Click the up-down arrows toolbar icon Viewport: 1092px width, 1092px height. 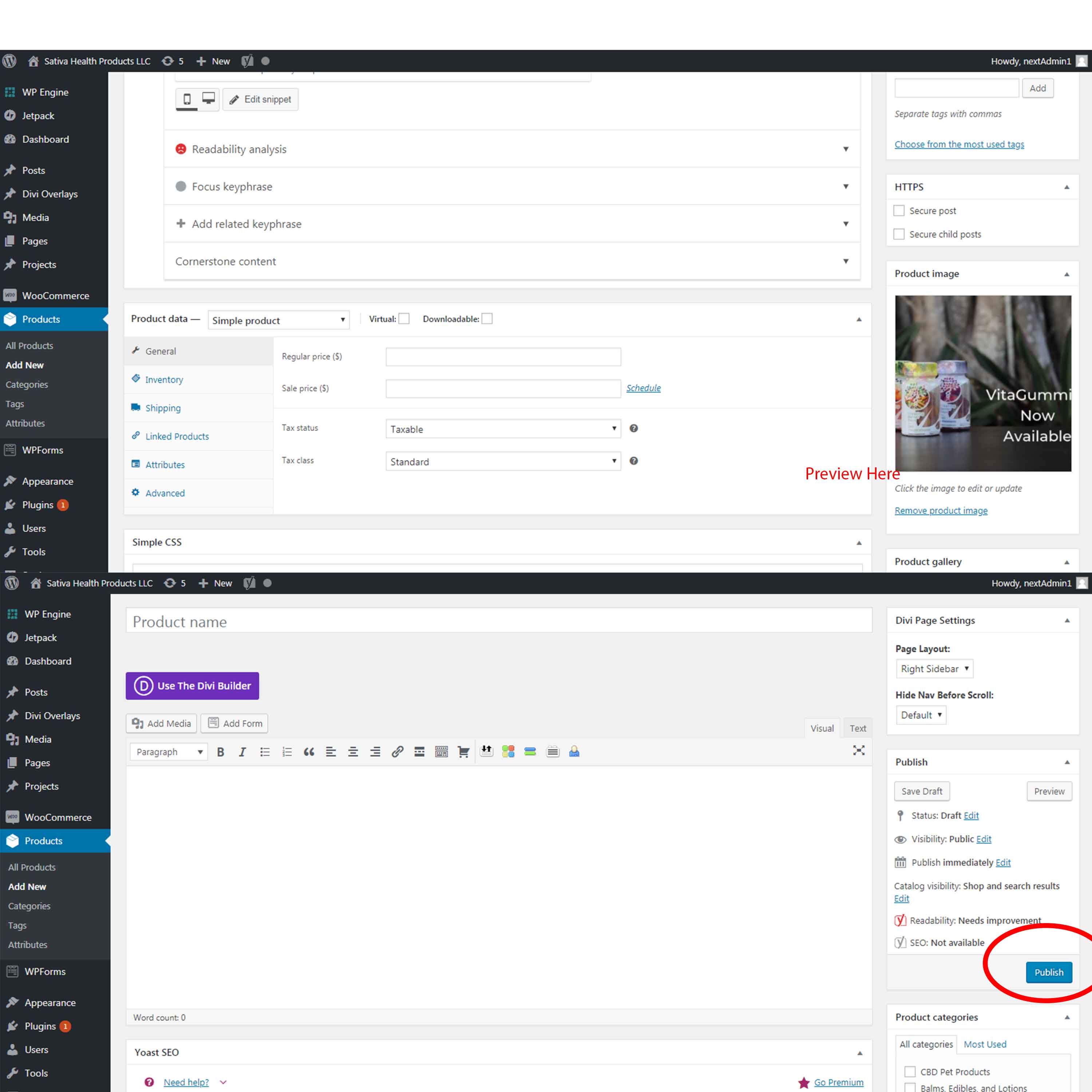[486, 751]
